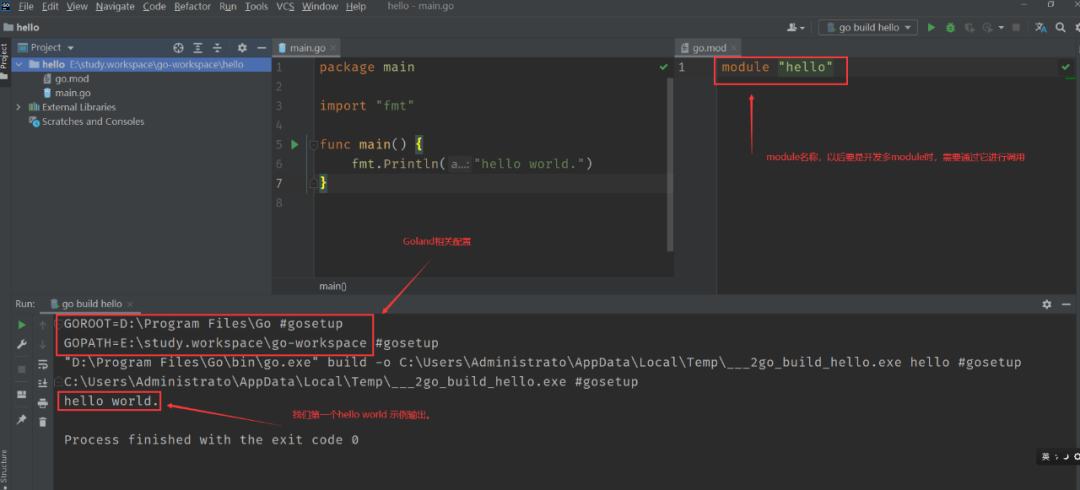The image size is (1080, 490).
Task: Open Project panel gear settings
Action: point(241,47)
